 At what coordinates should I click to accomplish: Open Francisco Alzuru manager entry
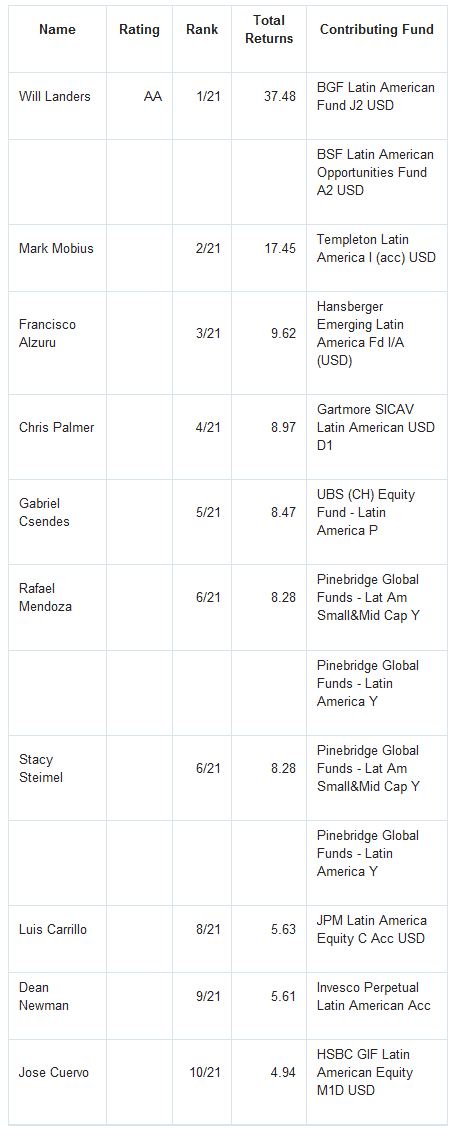(x=47, y=334)
